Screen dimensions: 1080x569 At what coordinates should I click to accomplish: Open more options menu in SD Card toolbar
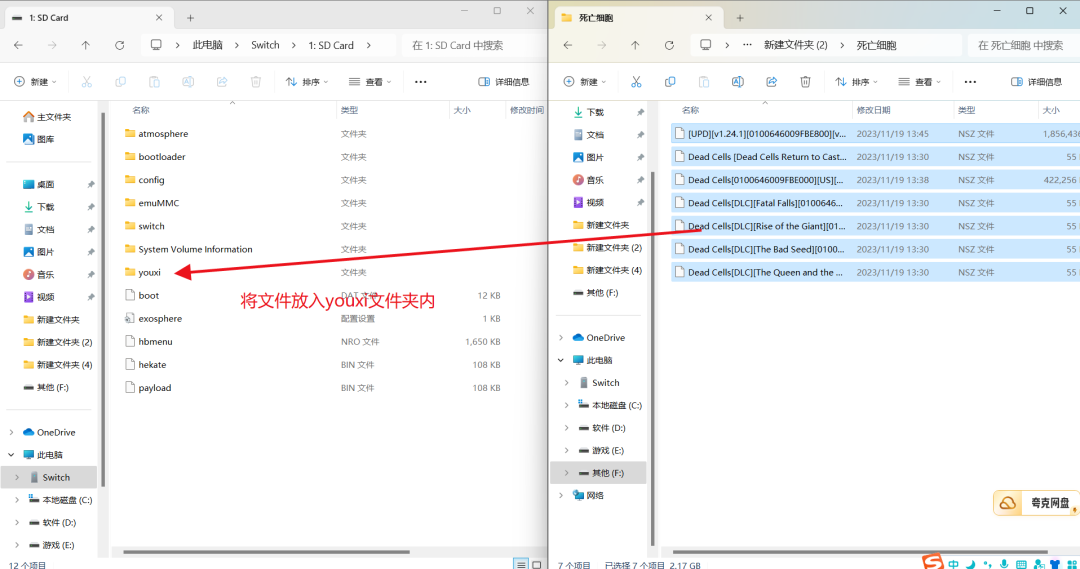tap(420, 82)
